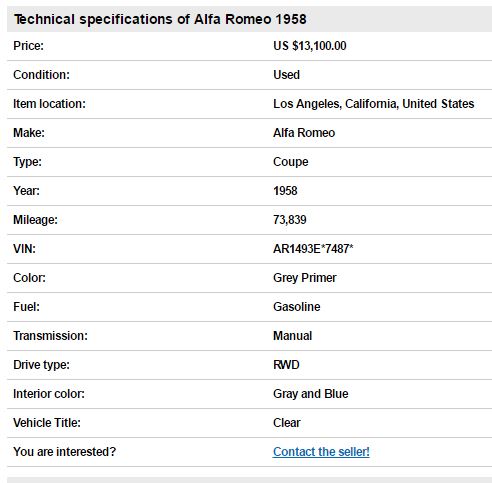Viewport: 492px width, 483px height.
Task: Select the Price label
Action: point(28,46)
